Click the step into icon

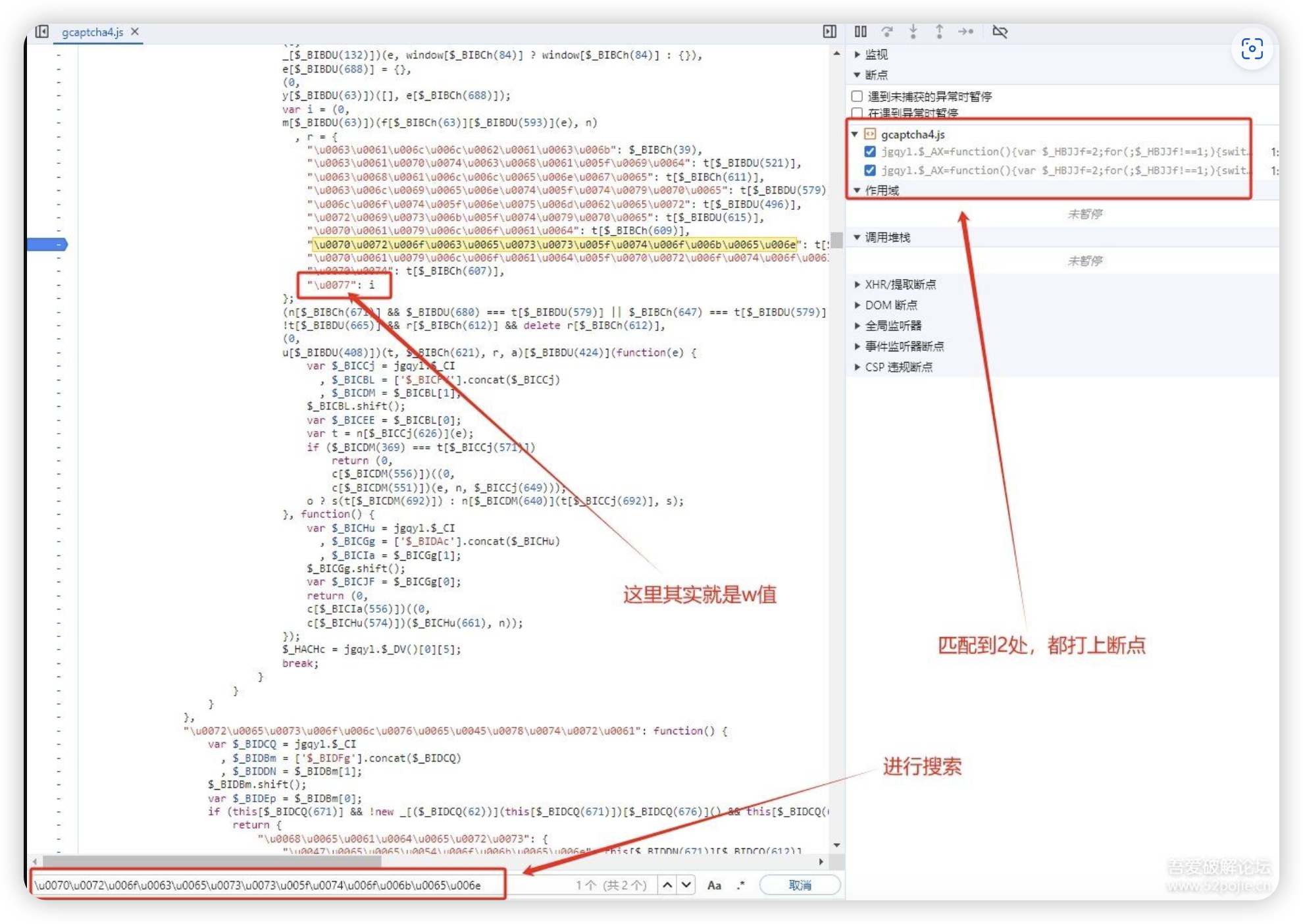[x=913, y=32]
